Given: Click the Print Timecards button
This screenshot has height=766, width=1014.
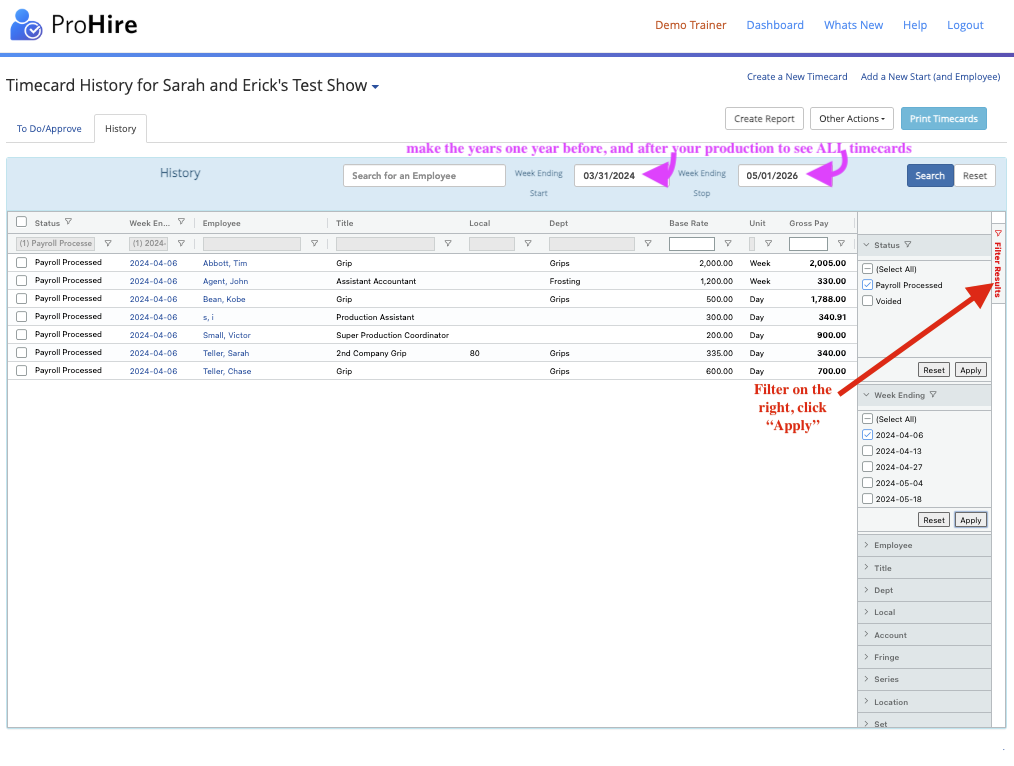Looking at the screenshot, I should [944, 119].
